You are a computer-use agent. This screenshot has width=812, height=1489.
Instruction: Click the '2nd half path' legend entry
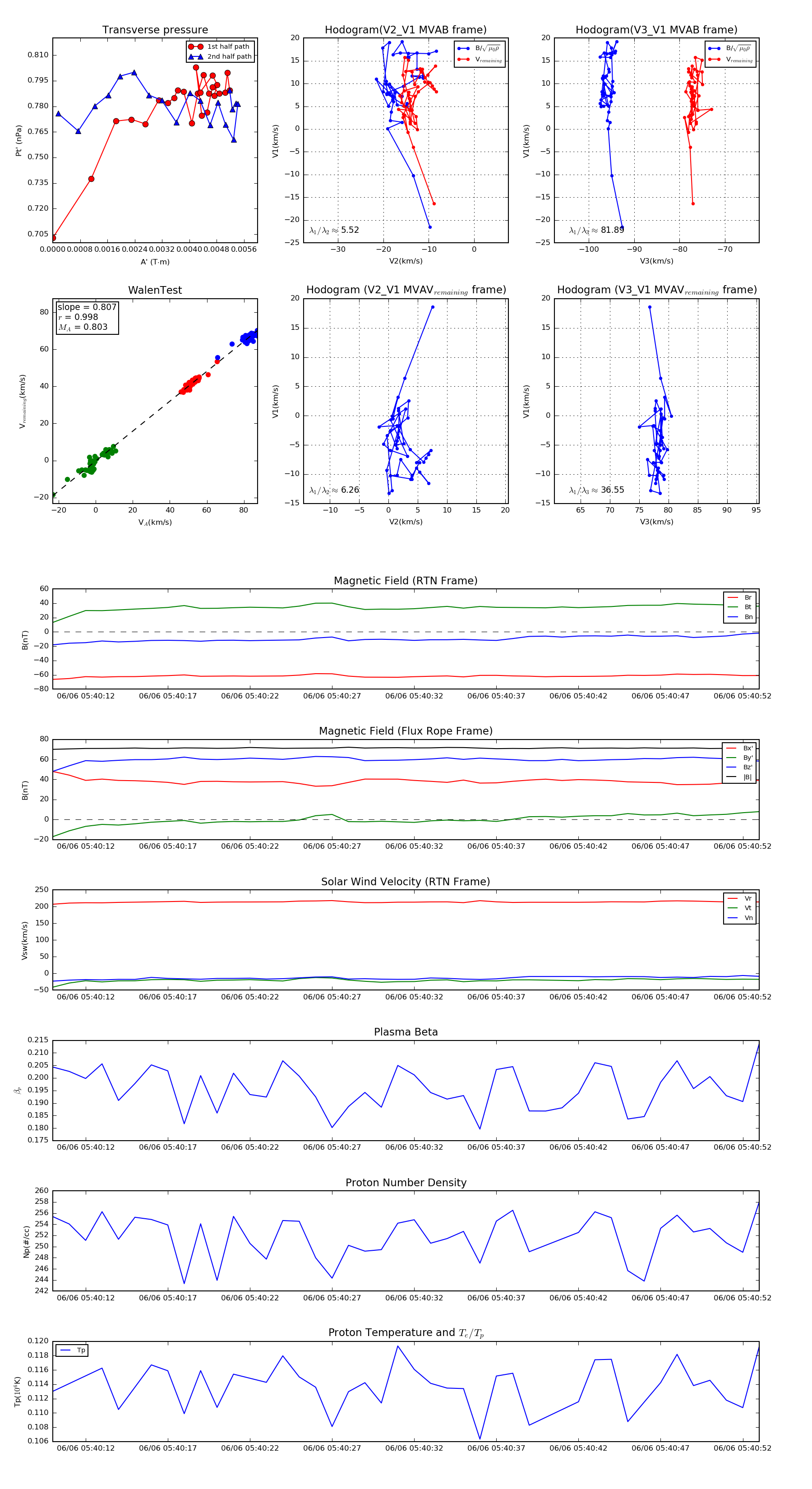pos(221,56)
